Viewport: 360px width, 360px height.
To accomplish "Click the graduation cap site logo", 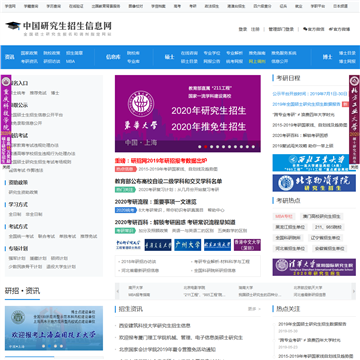I will point(13,26).
